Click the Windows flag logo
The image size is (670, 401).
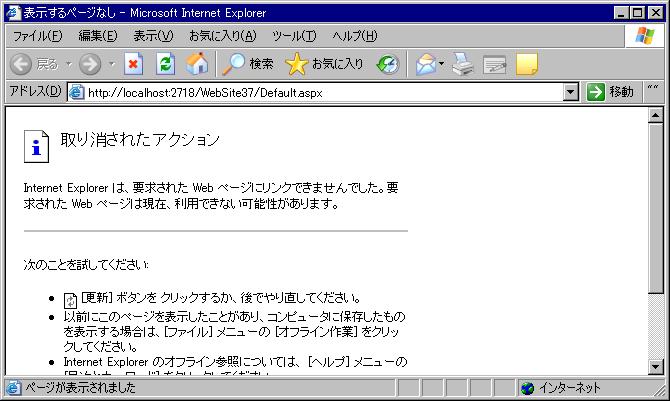644,36
